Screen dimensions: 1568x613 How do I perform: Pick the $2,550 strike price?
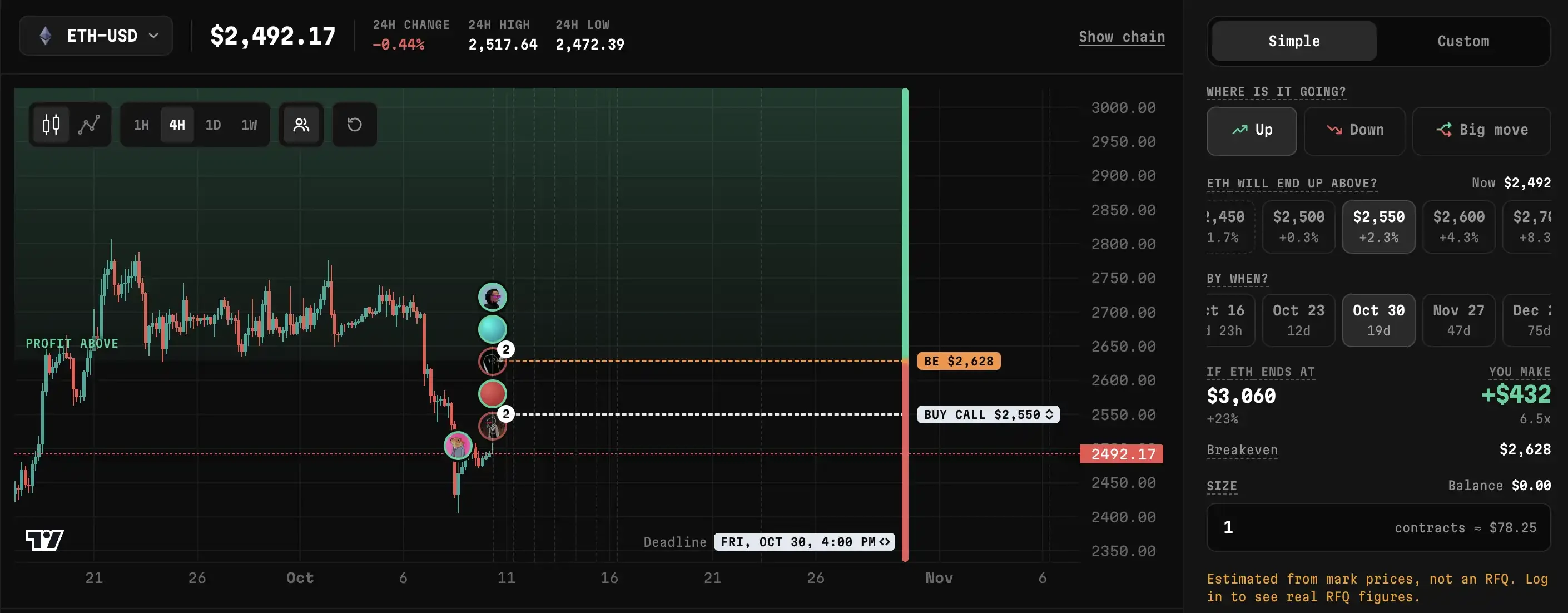click(1379, 226)
